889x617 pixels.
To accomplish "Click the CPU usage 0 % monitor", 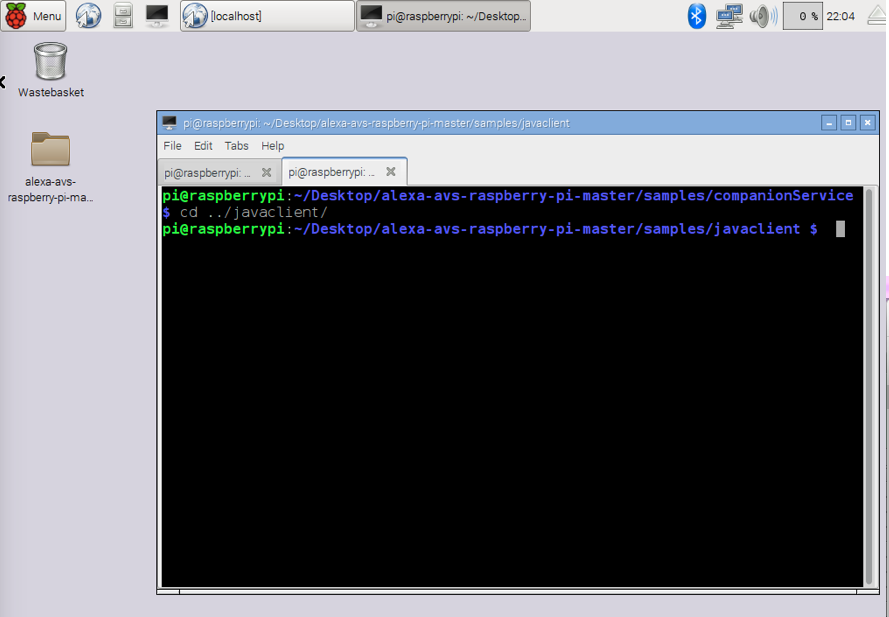I will 802,16.
